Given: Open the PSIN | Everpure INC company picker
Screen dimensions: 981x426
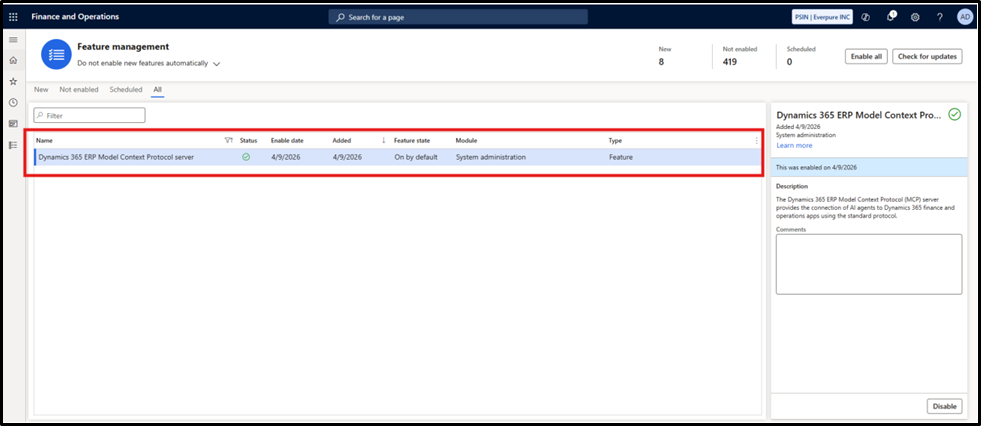Looking at the screenshot, I should pyautogui.click(x=822, y=17).
